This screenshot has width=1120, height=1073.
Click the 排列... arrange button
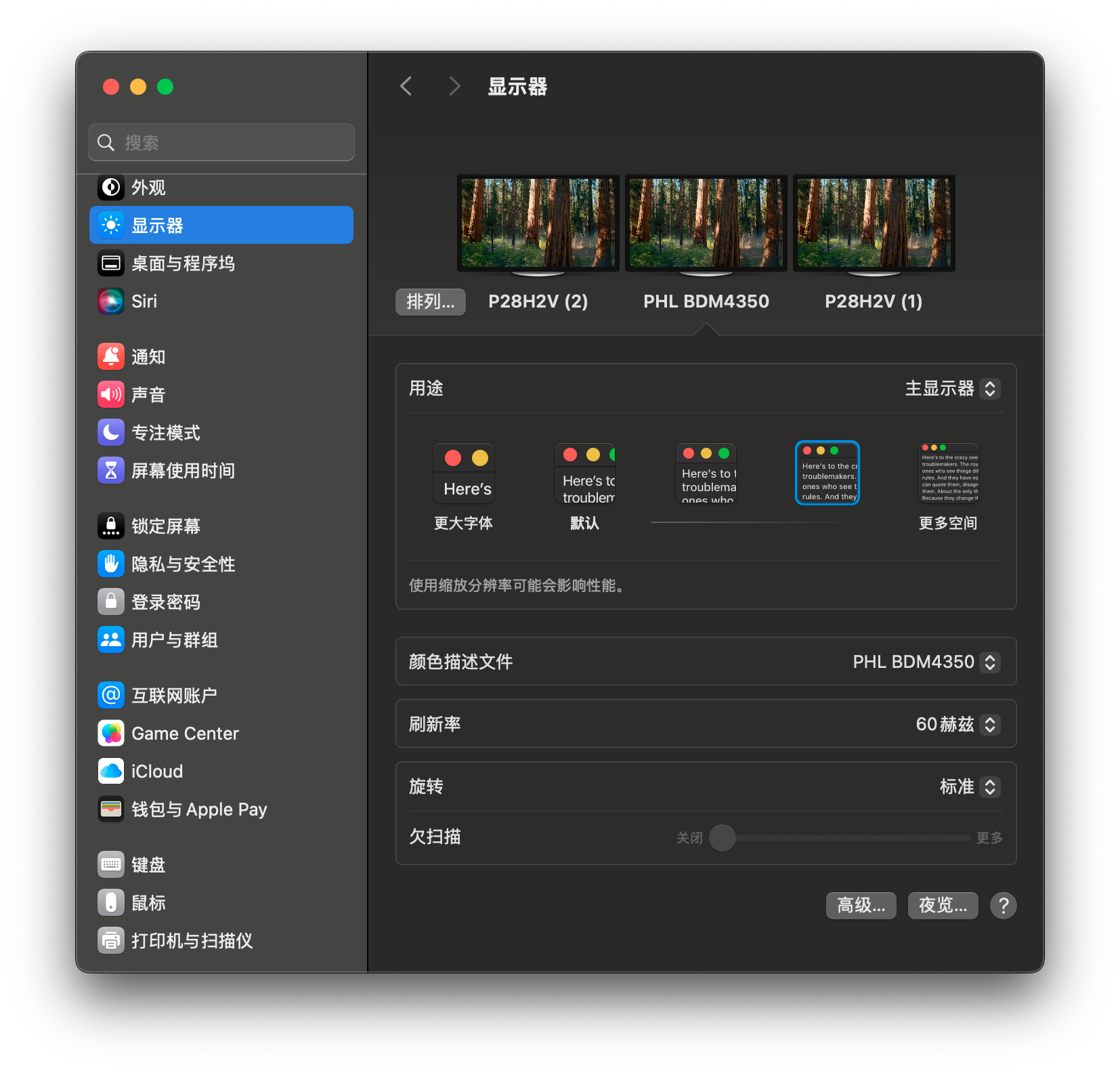point(431,301)
